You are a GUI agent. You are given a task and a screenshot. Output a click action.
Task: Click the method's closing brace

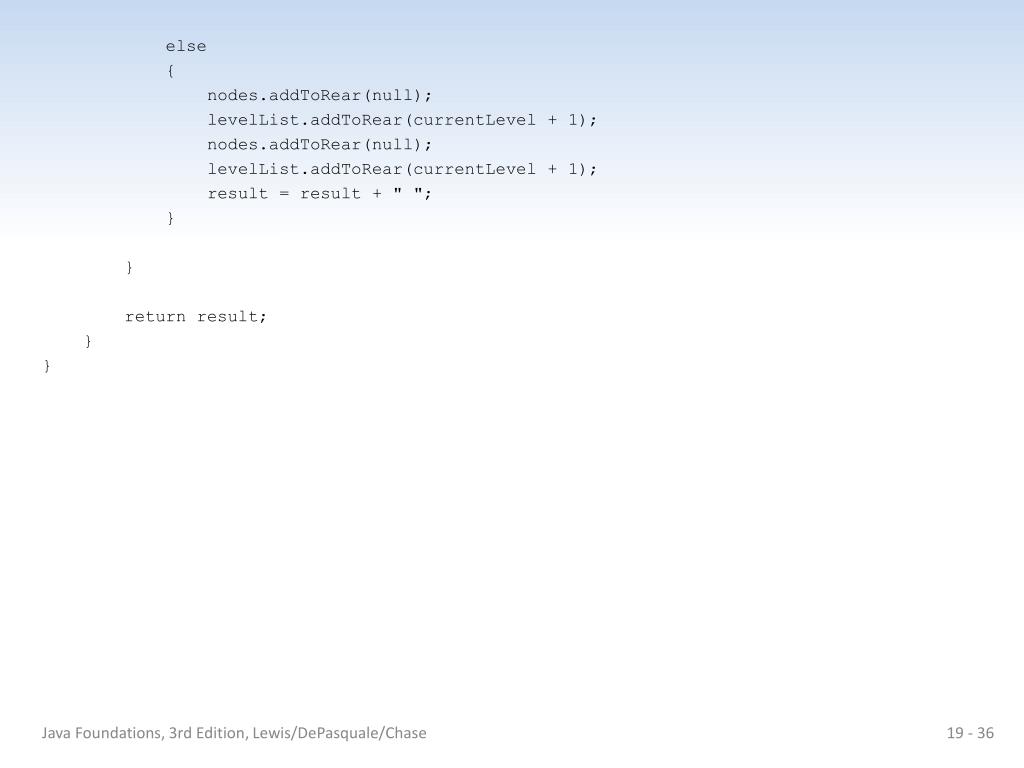(x=88, y=341)
